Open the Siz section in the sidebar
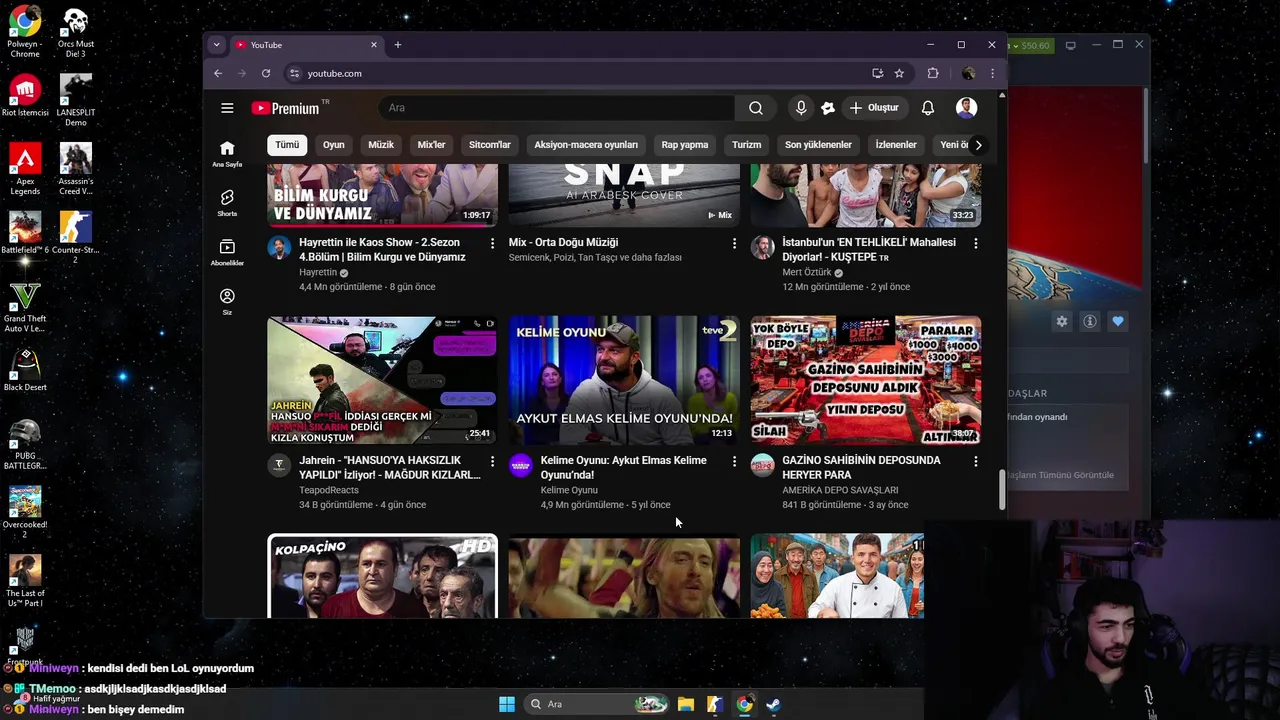 (x=227, y=302)
